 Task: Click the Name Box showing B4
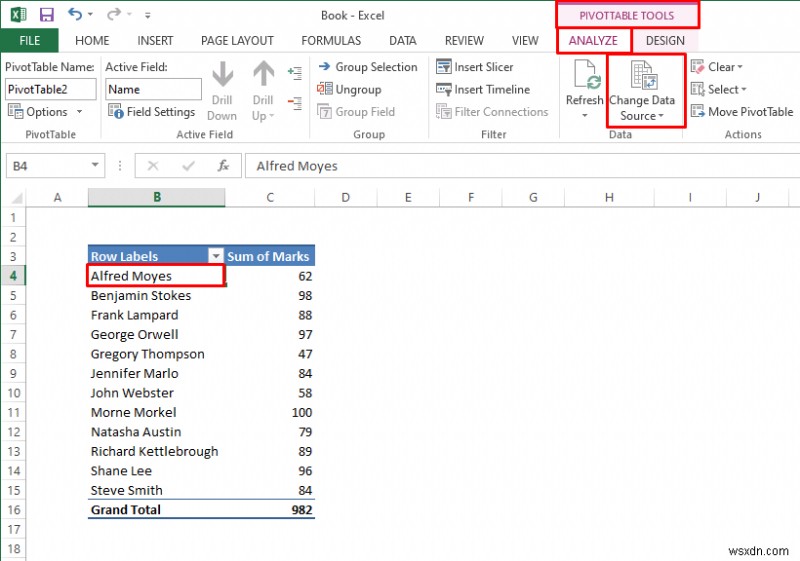[x=47, y=166]
